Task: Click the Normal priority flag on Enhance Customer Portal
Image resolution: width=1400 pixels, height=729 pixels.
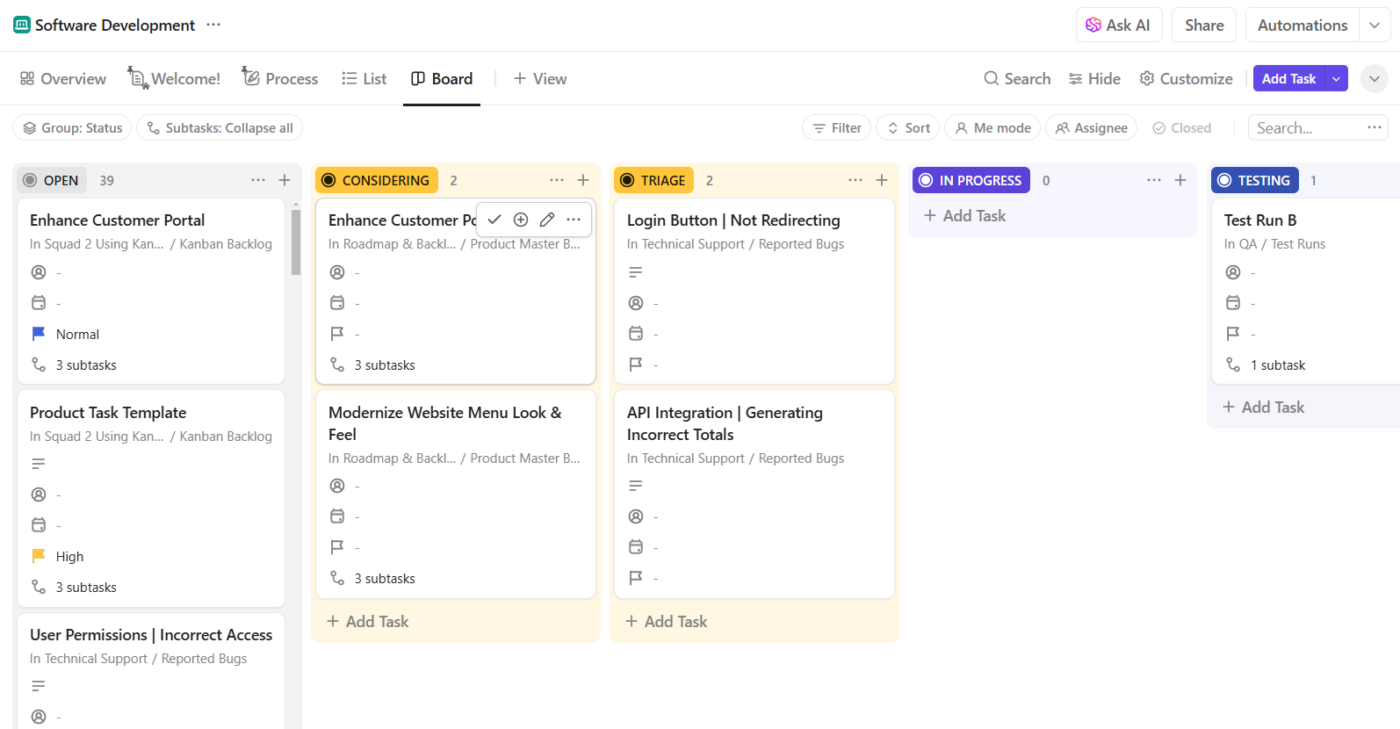Action: click(x=39, y=334)
